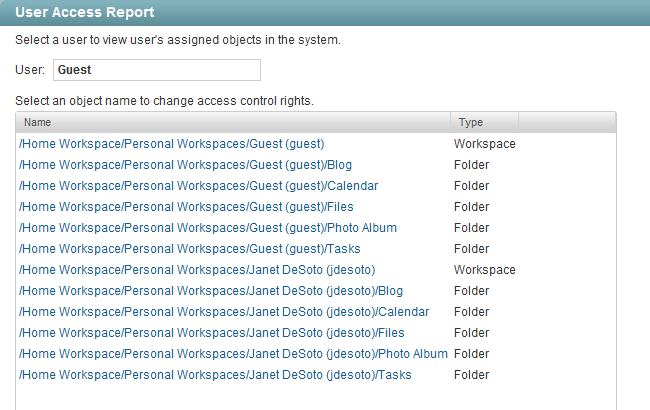
Task: Open Janet DeSoto's Tasks folder link
Action: click(x=214, y=375)
